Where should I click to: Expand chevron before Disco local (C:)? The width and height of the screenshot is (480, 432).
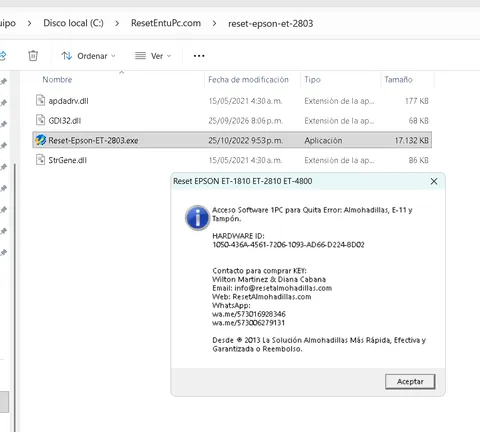(29, 24)
